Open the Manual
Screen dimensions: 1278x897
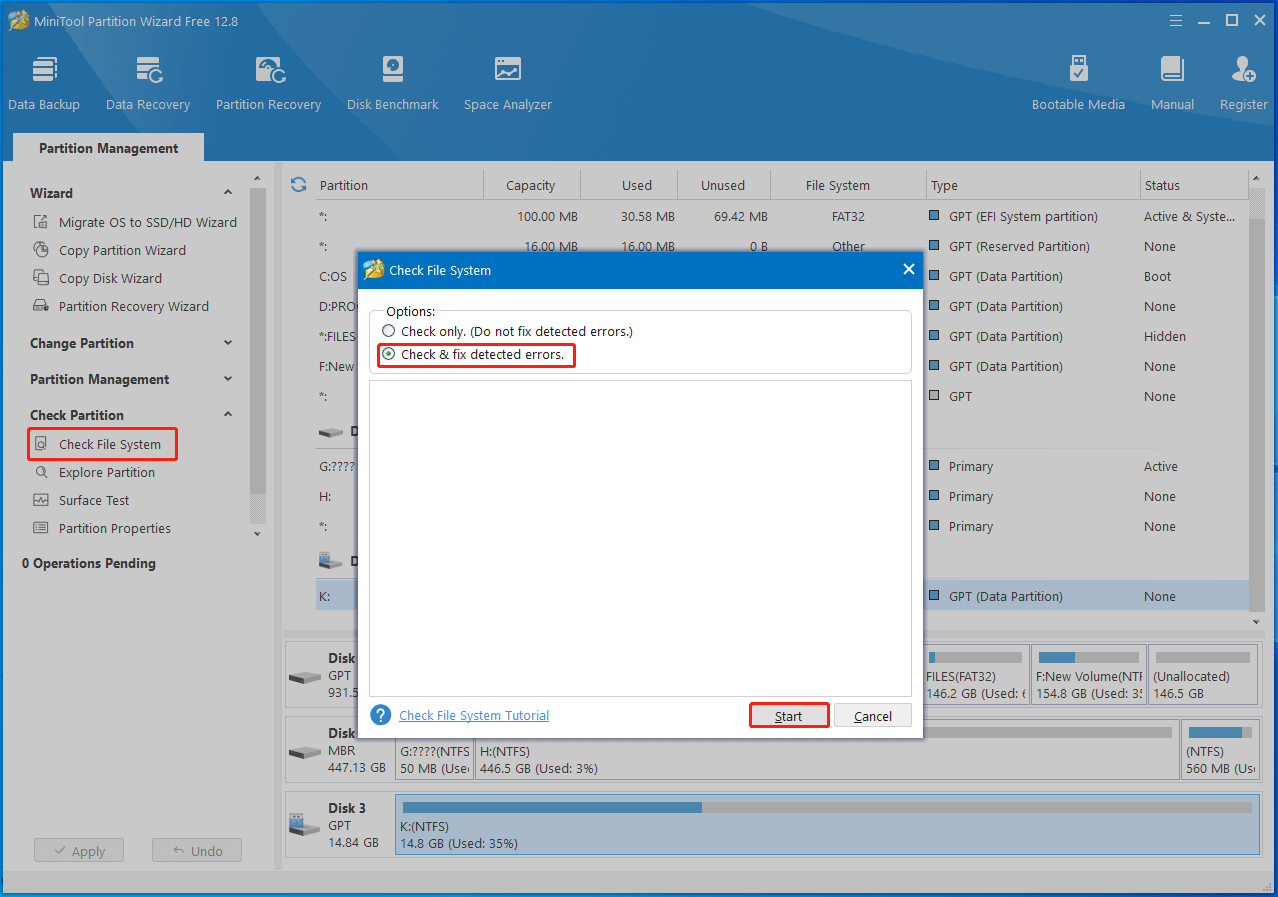[1172, 83]
